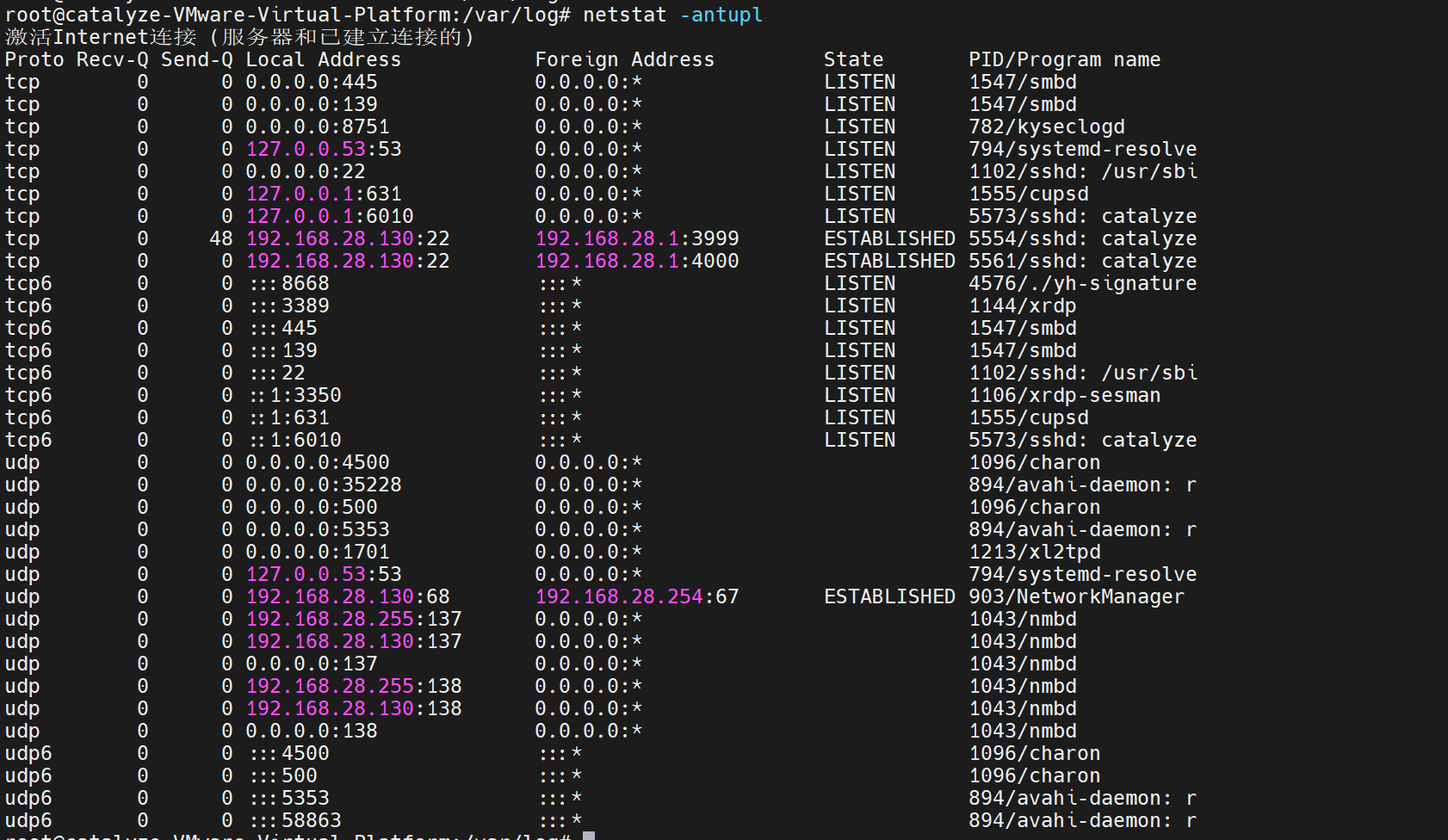Click the Local Address column header
Image resolution: width=1448 pixels, height=840 pixels.
[x=323, y=59]
